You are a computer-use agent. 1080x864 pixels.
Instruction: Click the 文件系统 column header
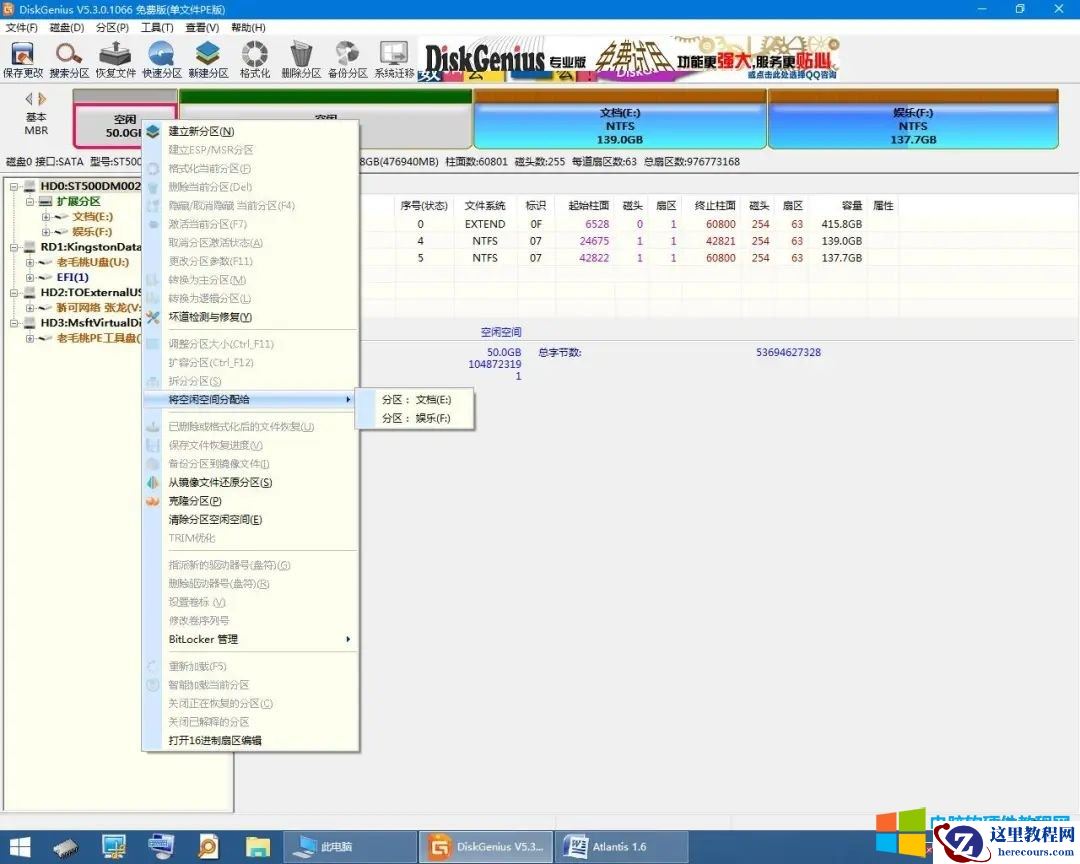point(485,205)
